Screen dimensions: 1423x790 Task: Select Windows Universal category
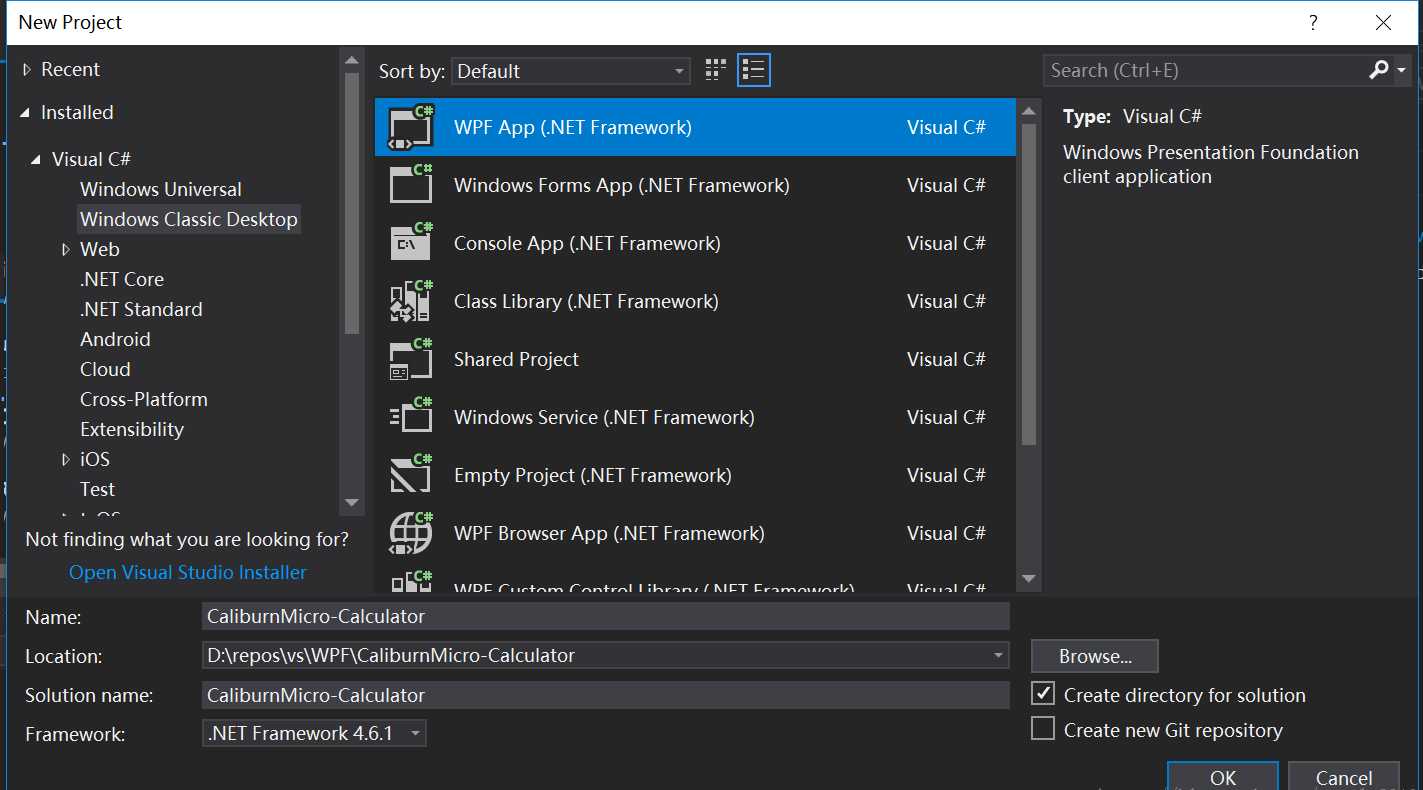[x=161, y=189]
